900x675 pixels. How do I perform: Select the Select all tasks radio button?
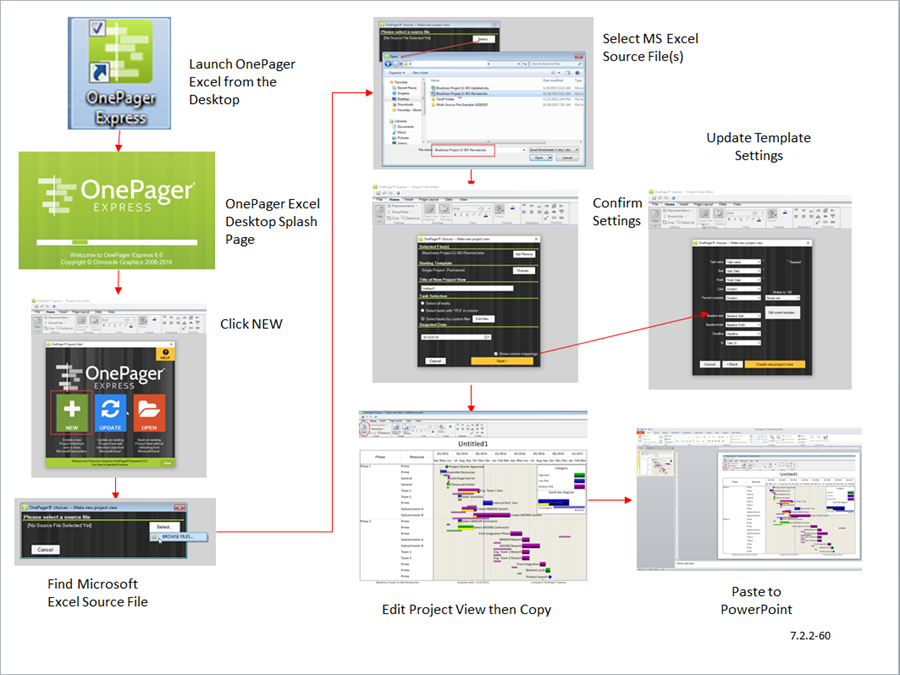click(423, 303)
